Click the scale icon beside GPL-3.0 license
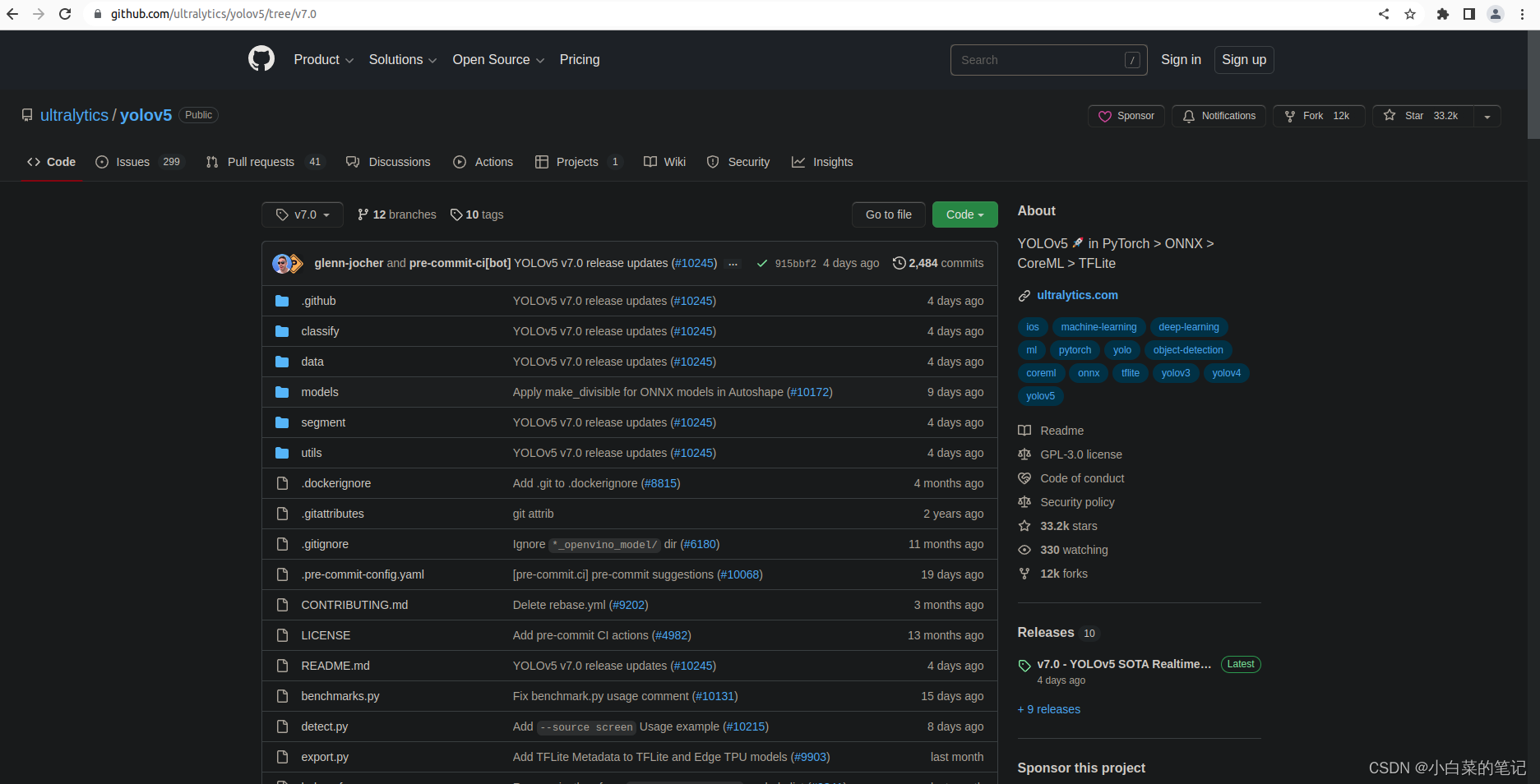The width and height of the screenshot is (1540, 784). coord(1024,454)
